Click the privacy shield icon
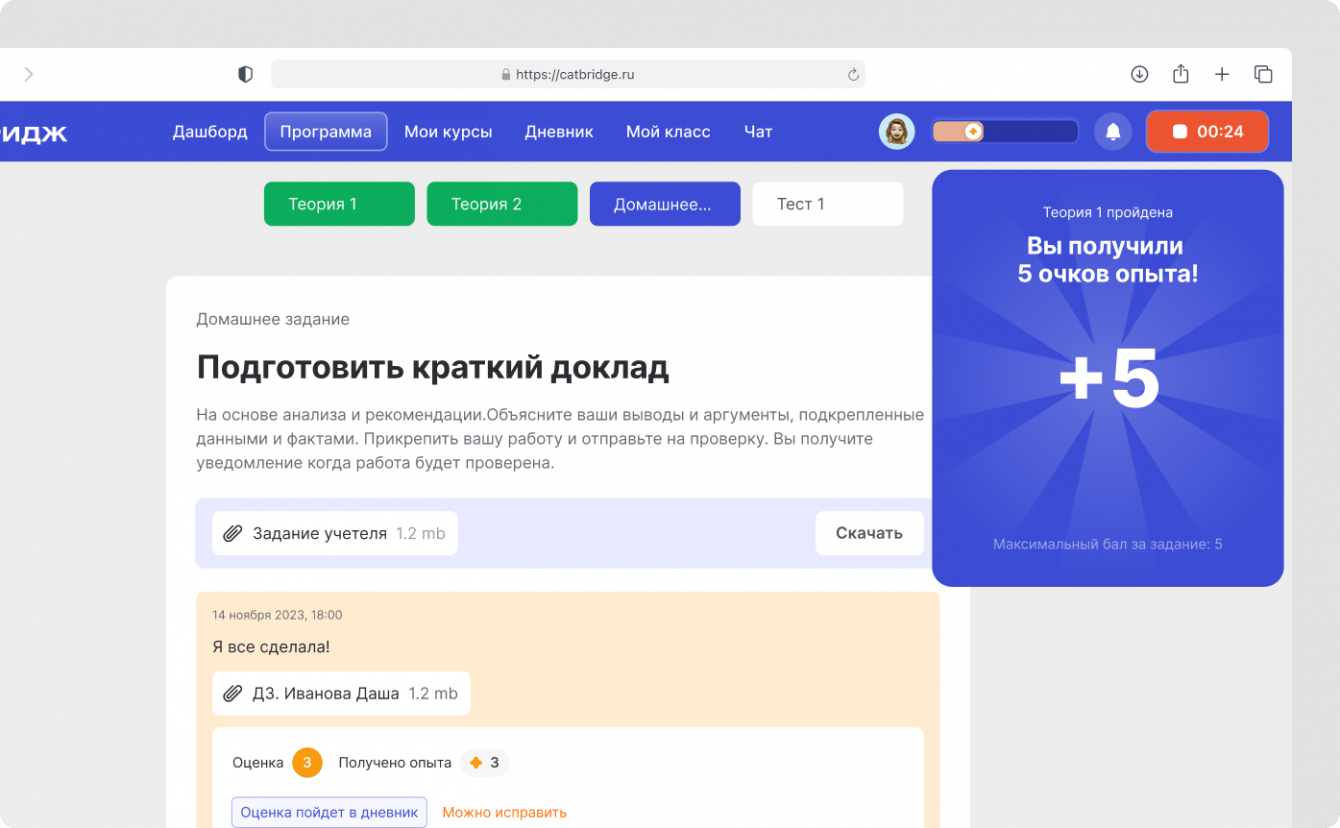1340x828 pixels. tap(245, 74)
